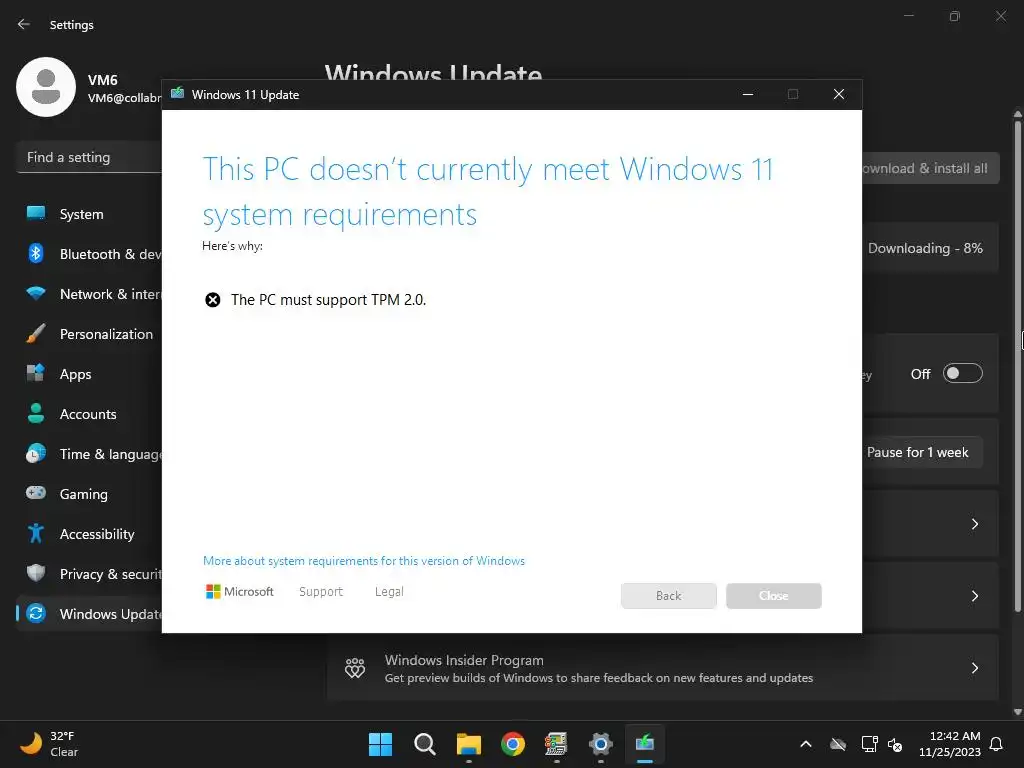Expand hidden system tray icons chevron
1024x768 pixels.
click(806, 744)
